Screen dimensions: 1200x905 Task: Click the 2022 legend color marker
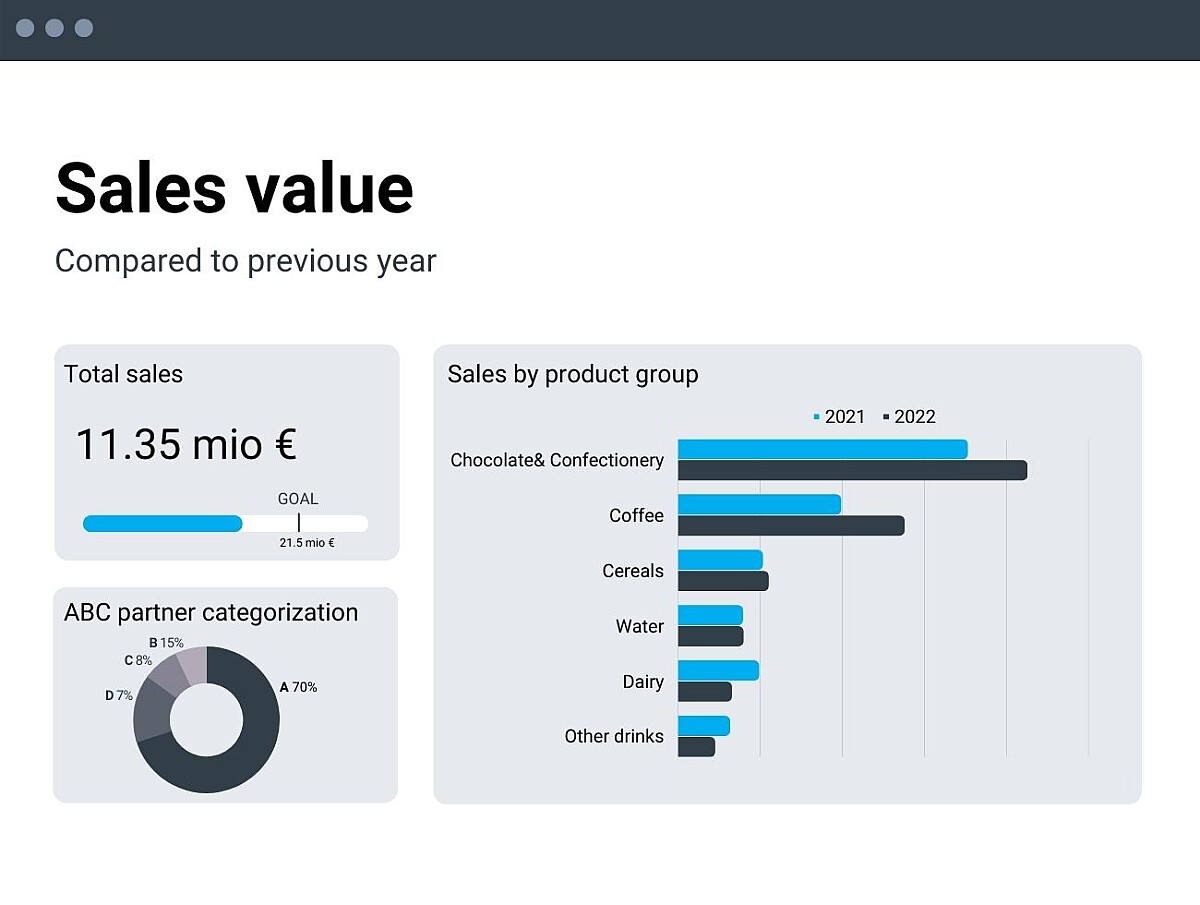pos(886,417)
